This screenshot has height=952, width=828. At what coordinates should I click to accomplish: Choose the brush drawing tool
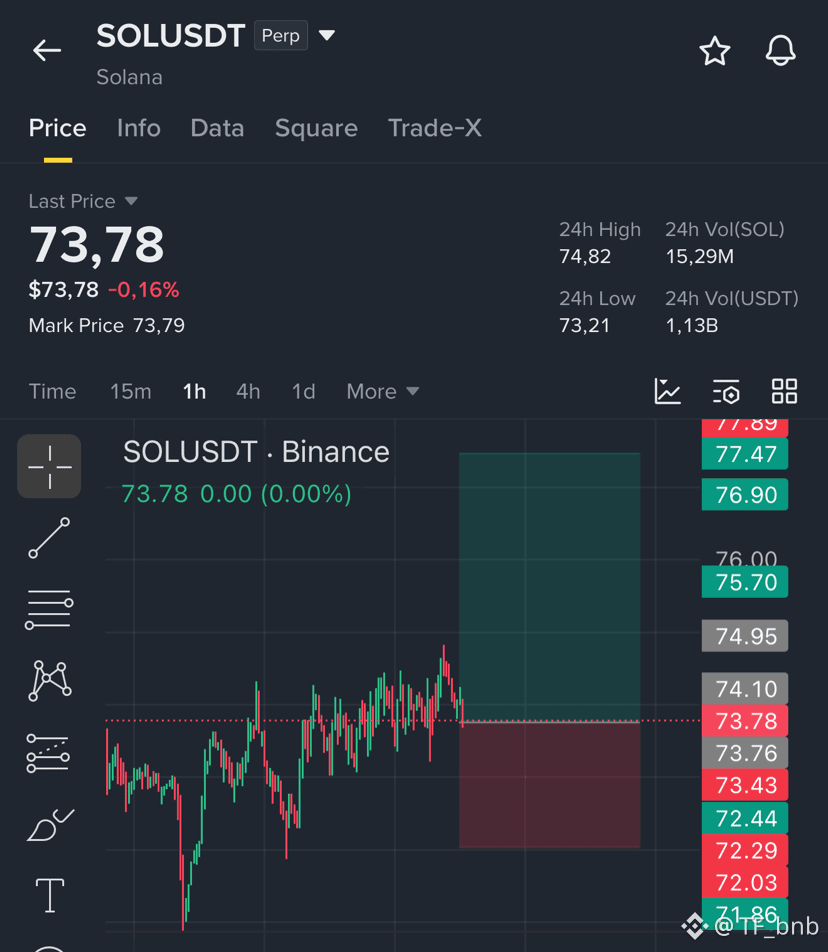[50, 824]
